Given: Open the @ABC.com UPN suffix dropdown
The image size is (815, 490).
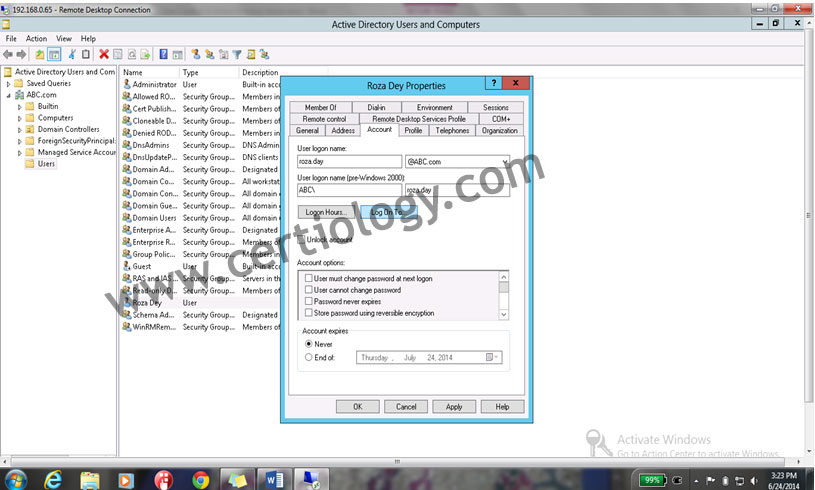Looking at the screenshot, I should 504,162.
